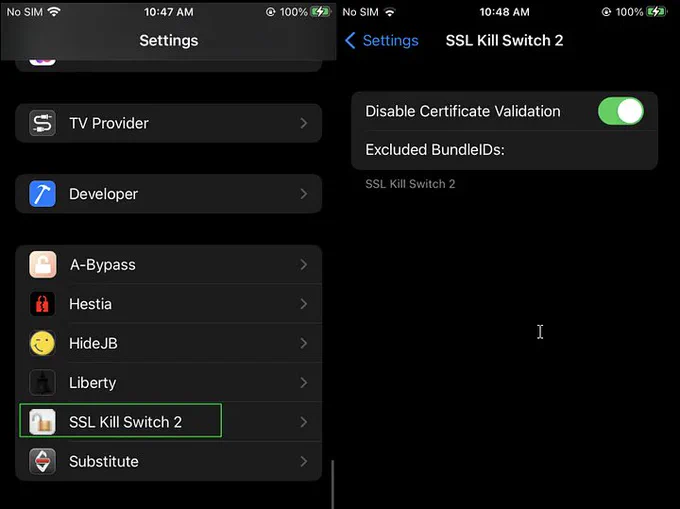Viewport: 680px width, 509px height.
Task: Tap the blue back chevron icon
Action: [x=350, y=40]
